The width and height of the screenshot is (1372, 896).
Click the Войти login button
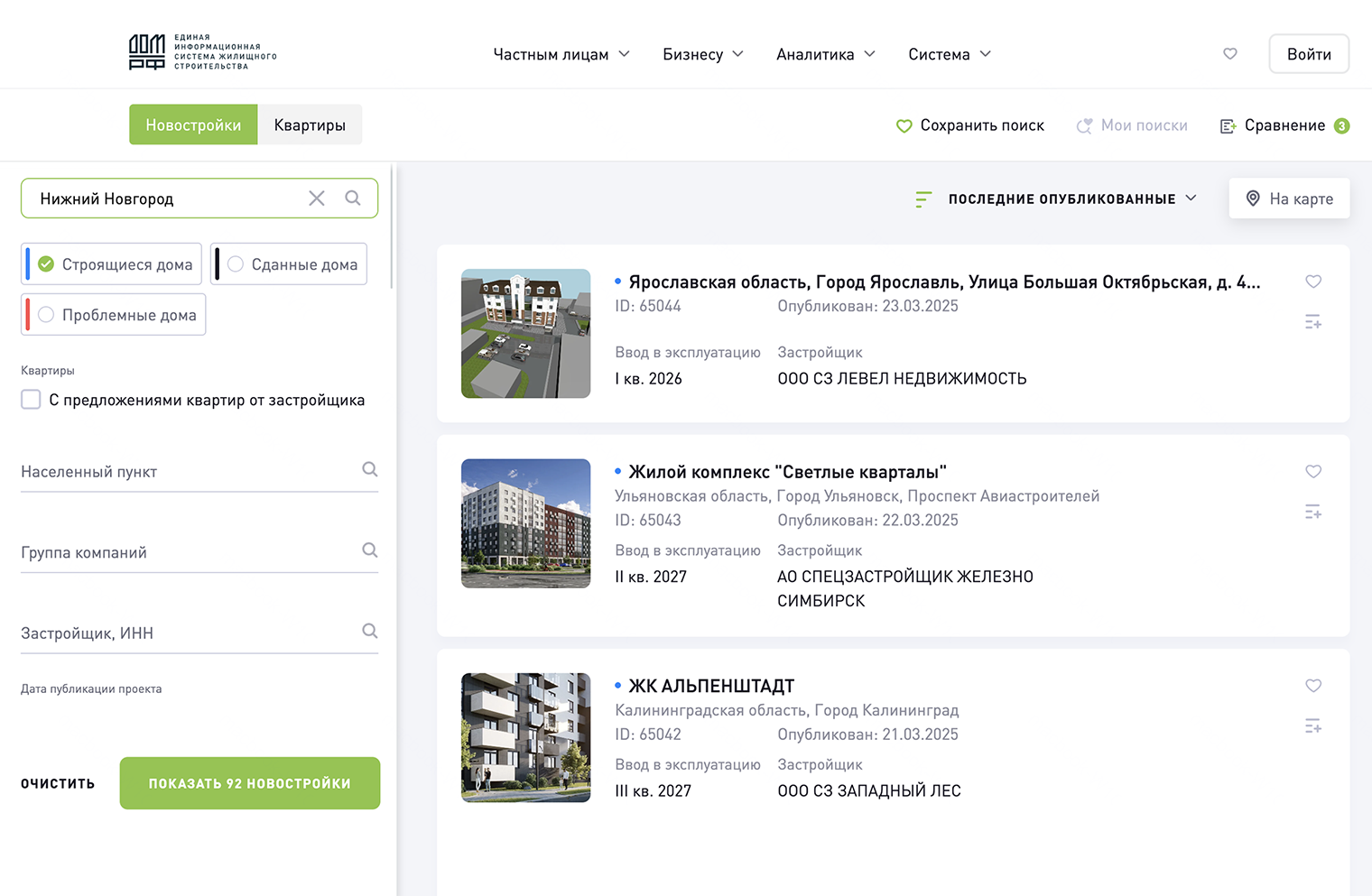1308,54
